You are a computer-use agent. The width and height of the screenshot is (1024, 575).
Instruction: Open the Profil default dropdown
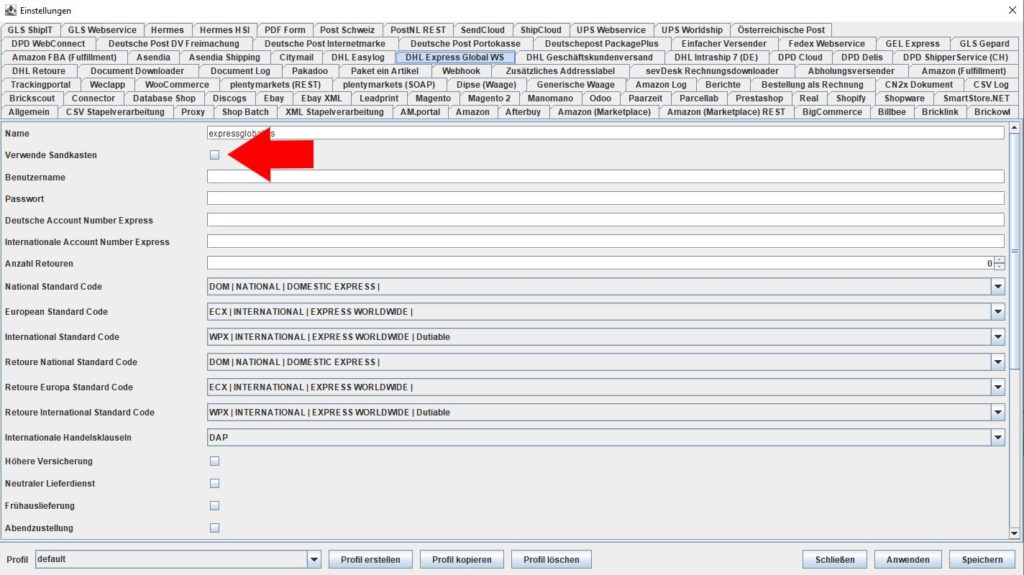(313, 559)
